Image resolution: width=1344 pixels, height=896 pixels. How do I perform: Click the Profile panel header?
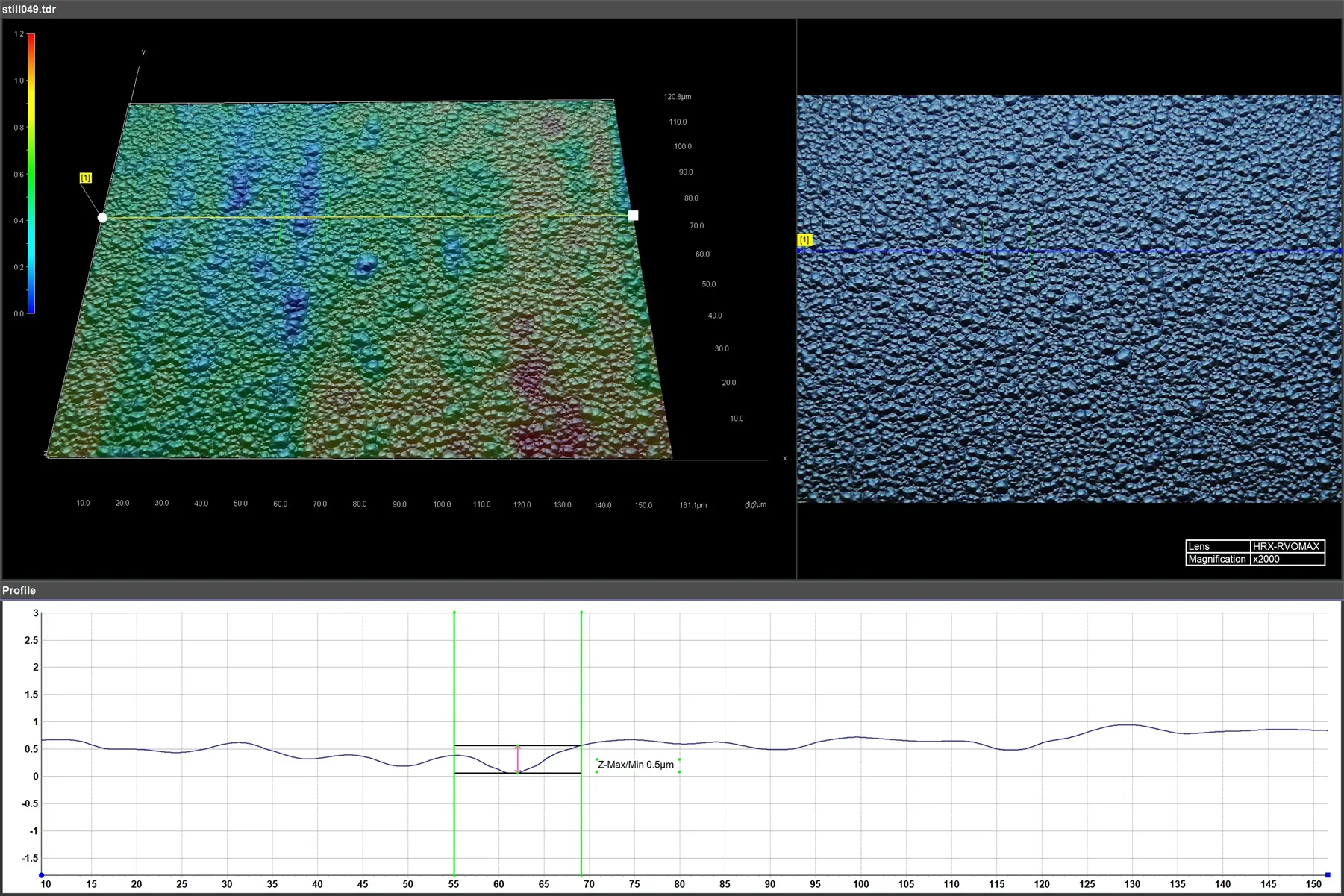(x=19, y=590)
